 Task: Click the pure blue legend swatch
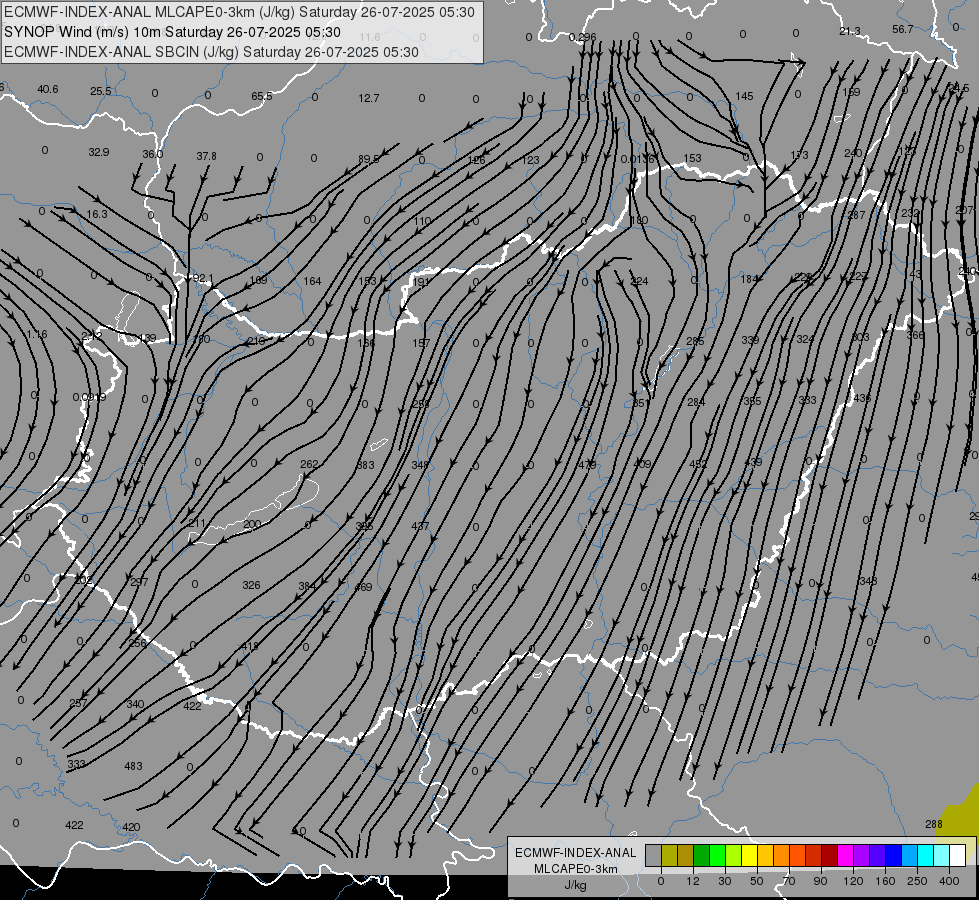coord(893,856)
